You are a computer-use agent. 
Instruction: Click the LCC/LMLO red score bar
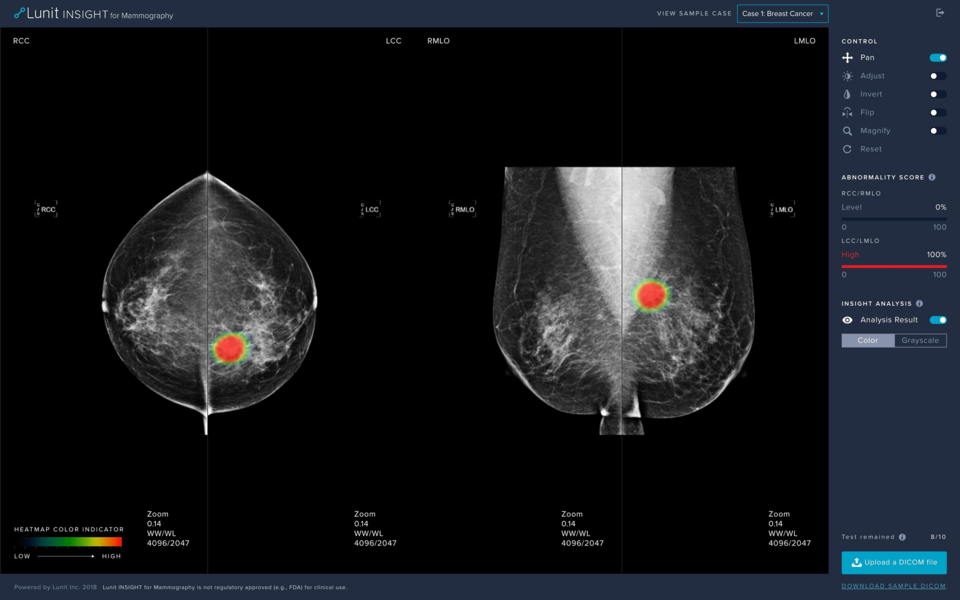893,267
